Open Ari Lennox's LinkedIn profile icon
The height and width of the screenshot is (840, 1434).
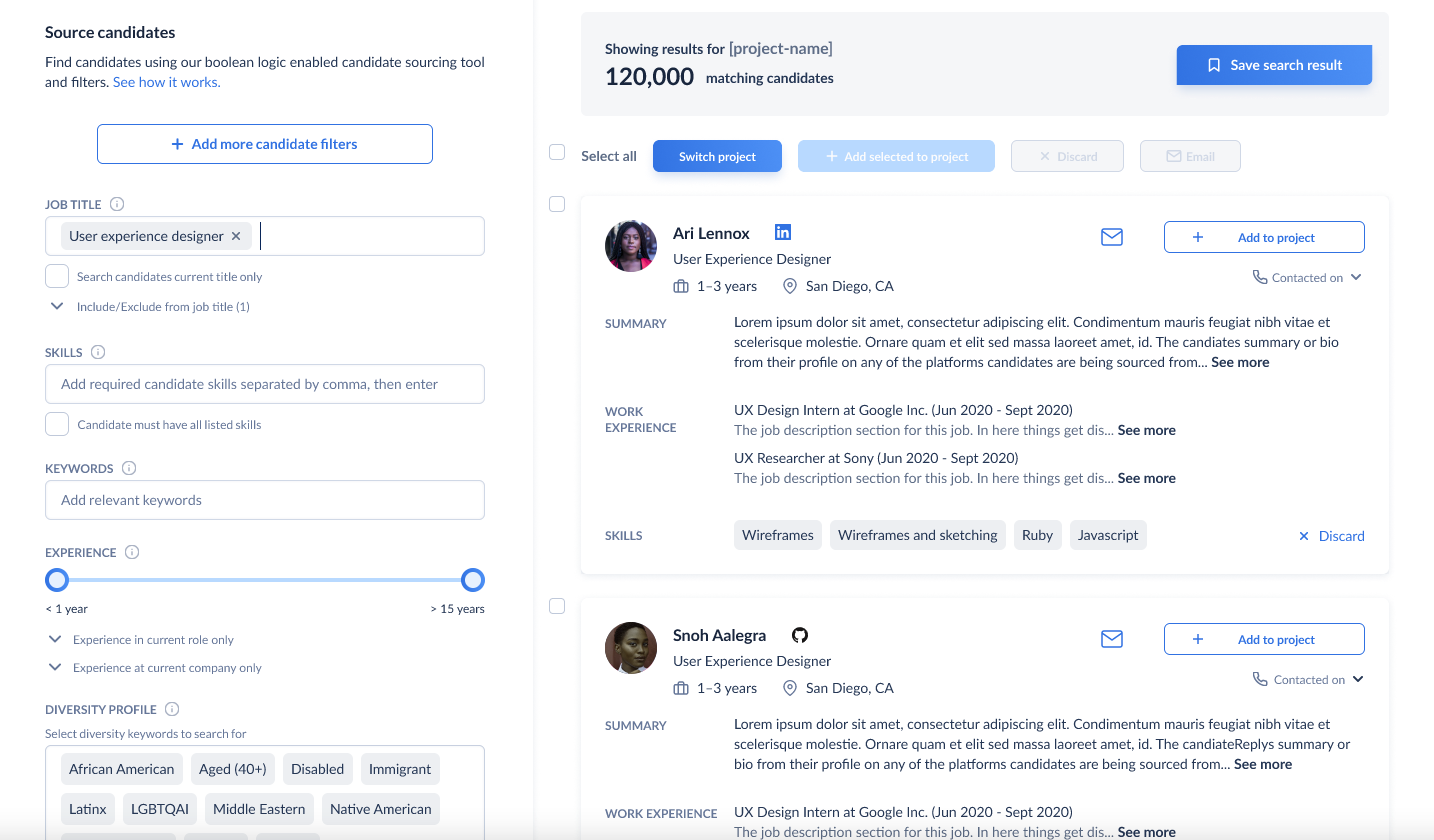783,232
